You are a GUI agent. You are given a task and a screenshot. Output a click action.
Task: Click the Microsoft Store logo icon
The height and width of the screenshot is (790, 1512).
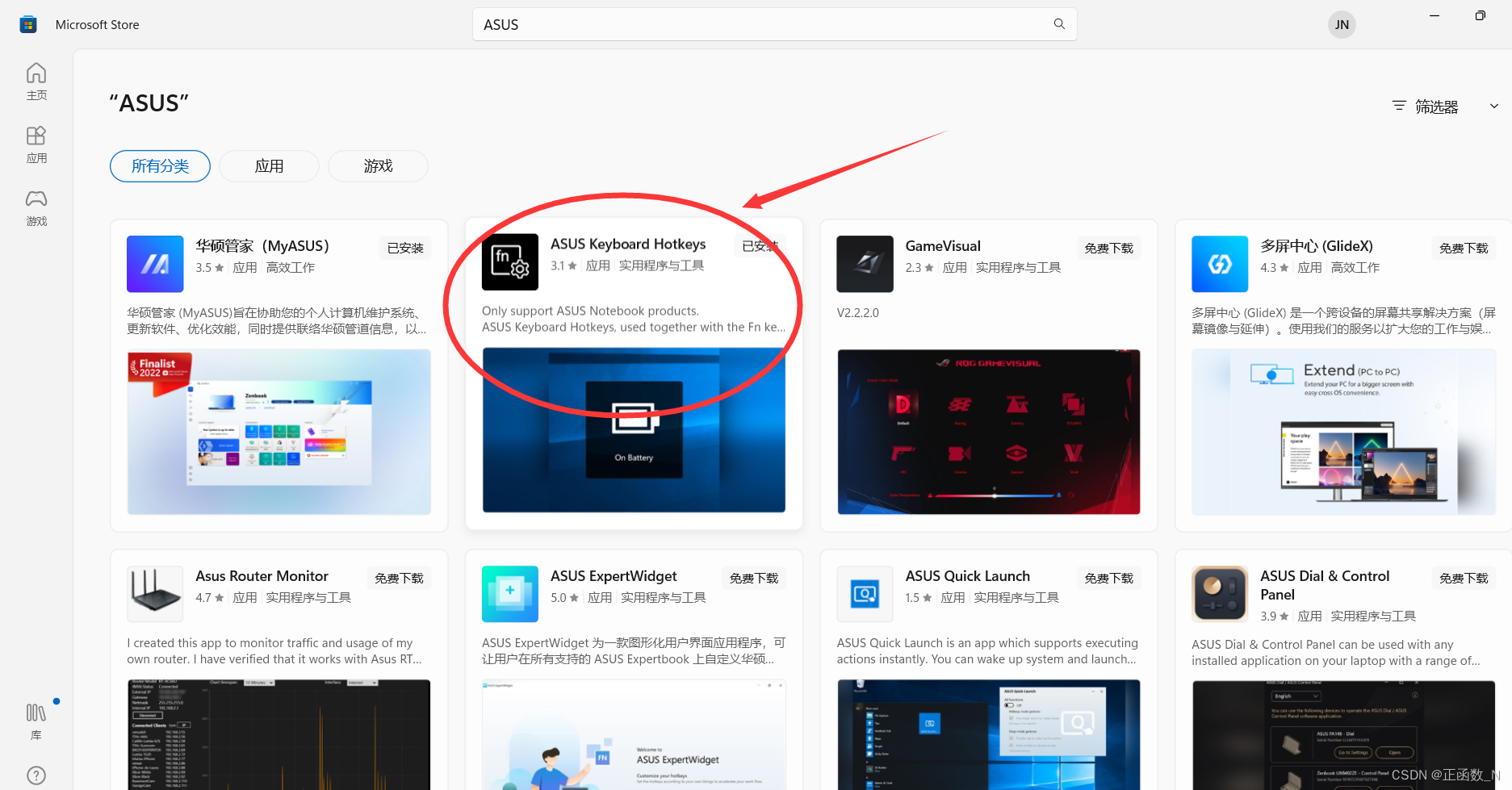[x=28, y=25]
